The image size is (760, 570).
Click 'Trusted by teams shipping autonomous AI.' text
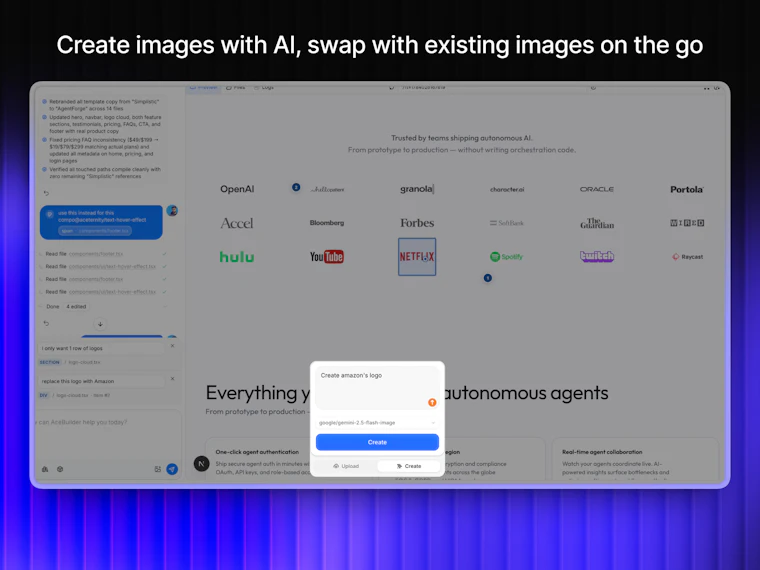(461, 138)
